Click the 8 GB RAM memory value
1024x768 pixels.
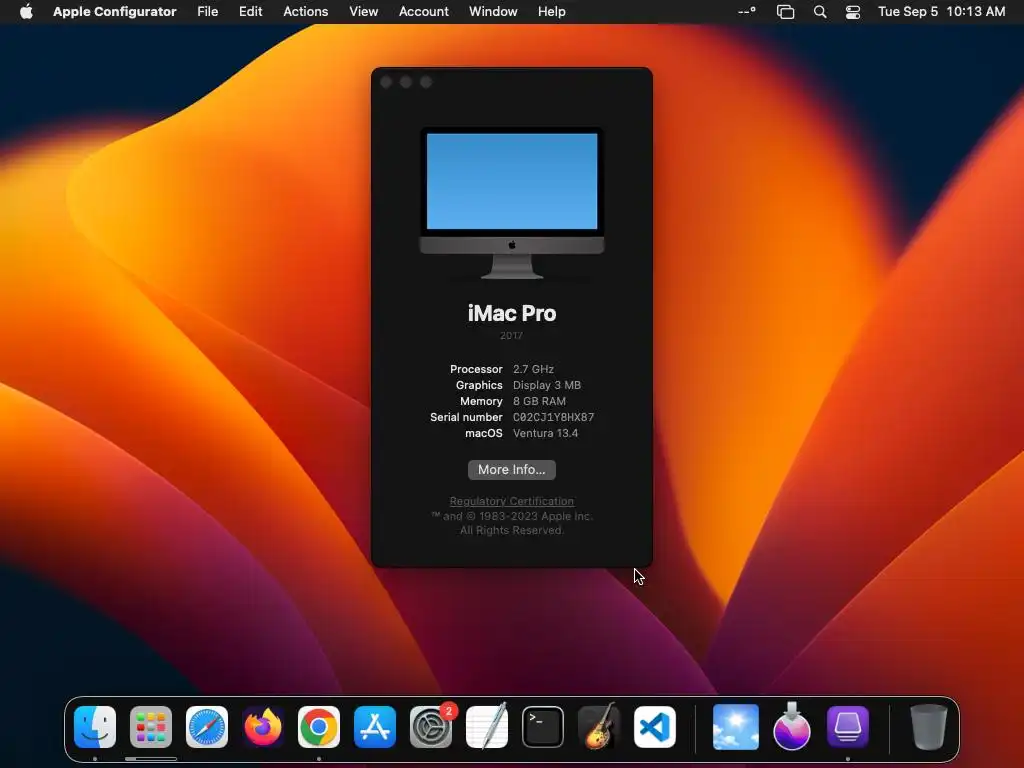(x=539, y=401)
